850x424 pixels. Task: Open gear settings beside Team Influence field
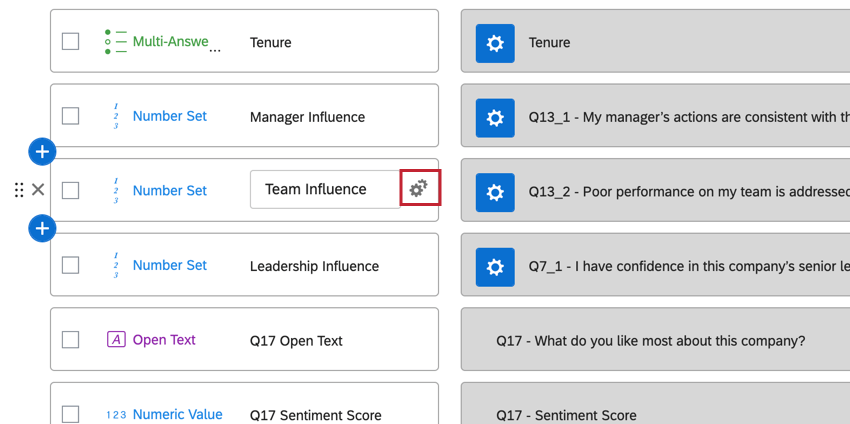point(419,188)
